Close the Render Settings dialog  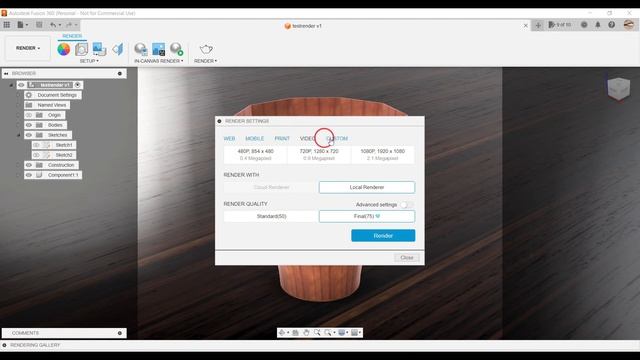pos(407,258)
